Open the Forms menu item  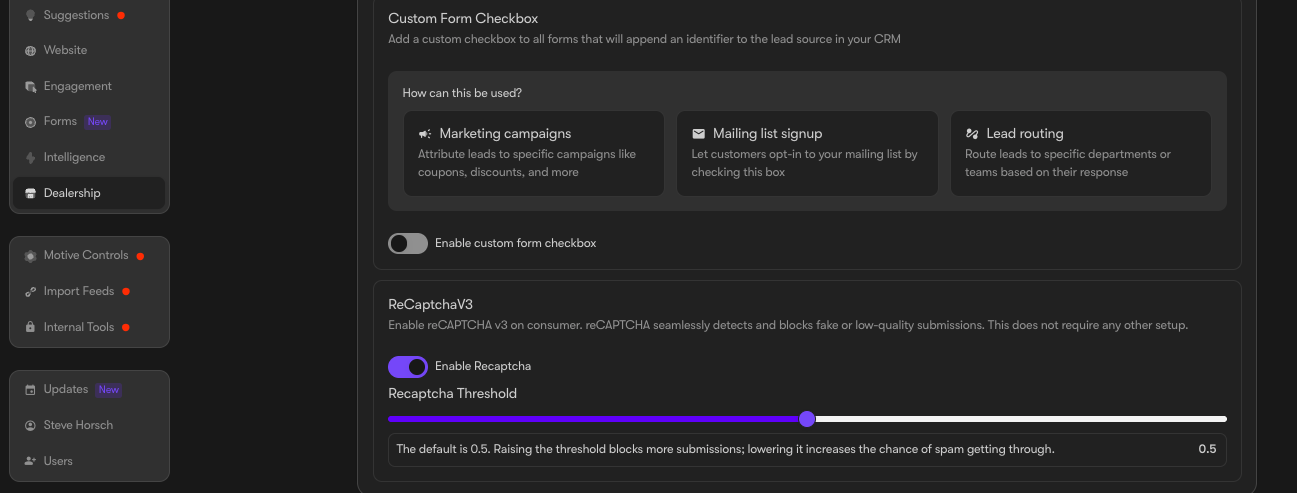point(89,121)
